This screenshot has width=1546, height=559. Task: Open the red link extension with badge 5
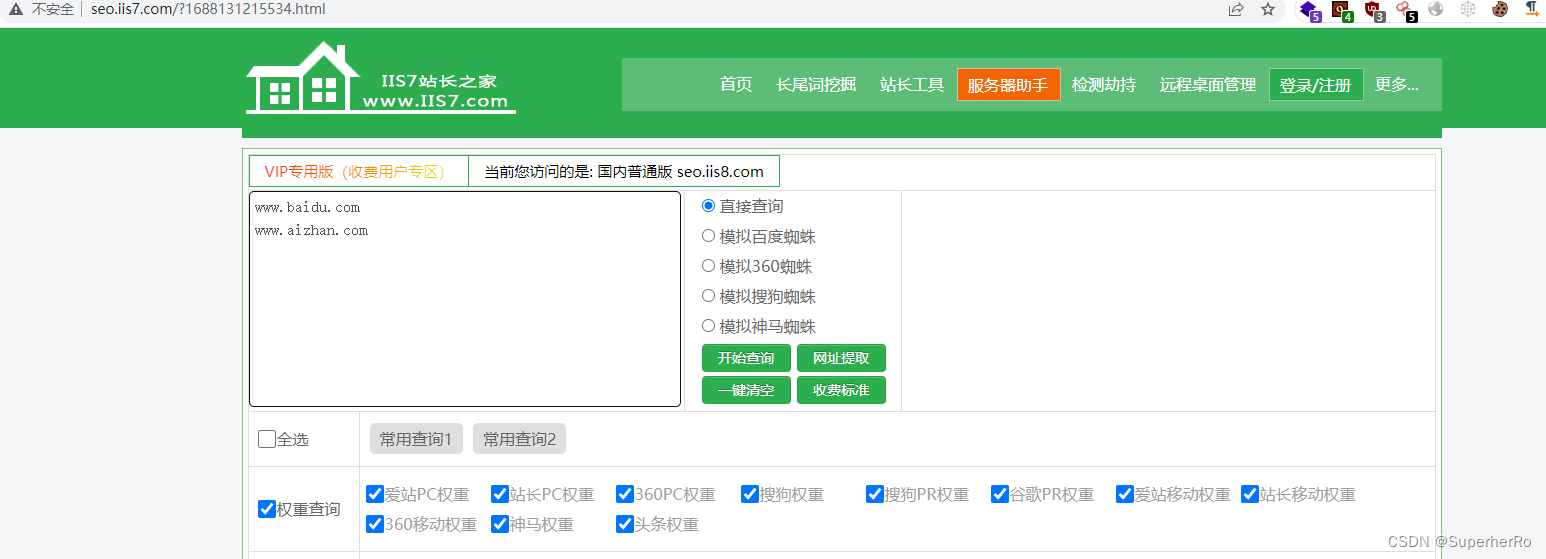[1405, 10]
